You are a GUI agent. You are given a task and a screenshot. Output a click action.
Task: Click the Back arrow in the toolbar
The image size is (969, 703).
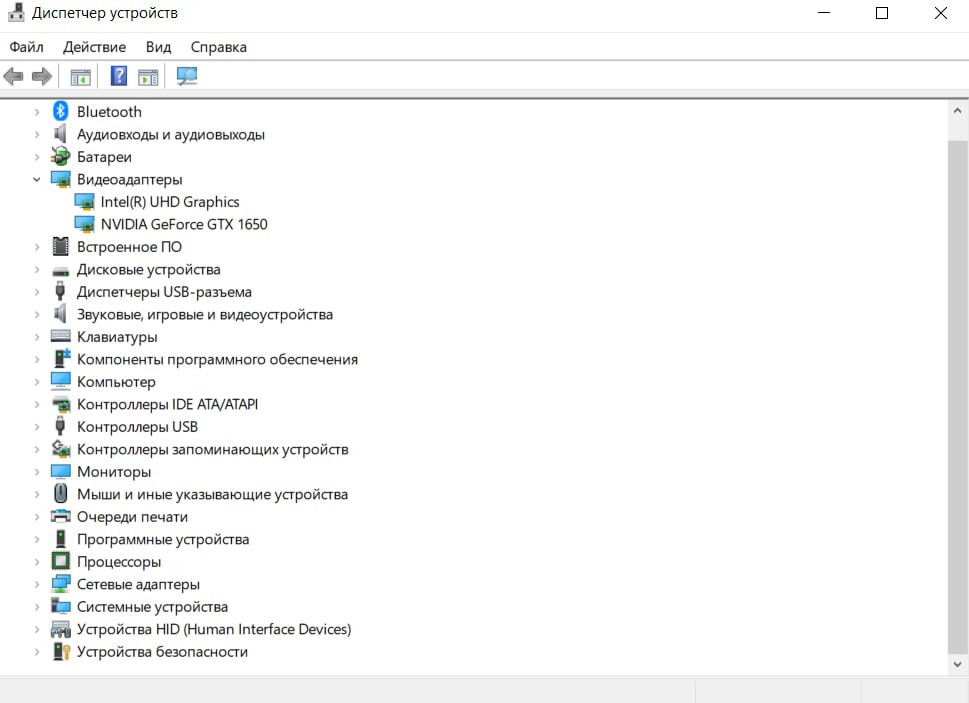point(14,76)
